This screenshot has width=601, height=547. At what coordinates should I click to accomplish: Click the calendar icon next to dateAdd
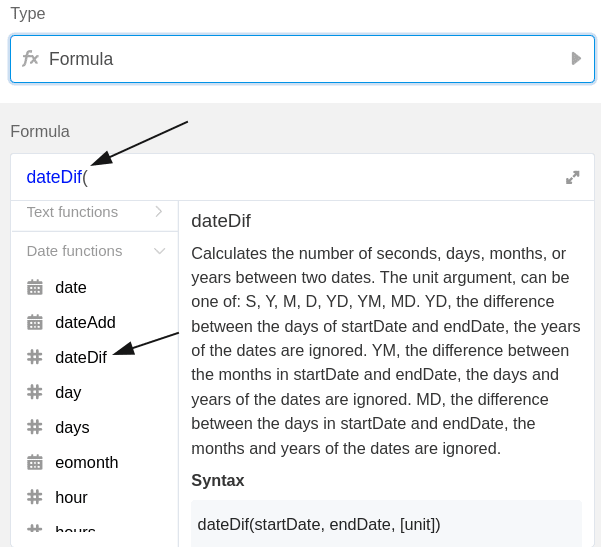35,323
